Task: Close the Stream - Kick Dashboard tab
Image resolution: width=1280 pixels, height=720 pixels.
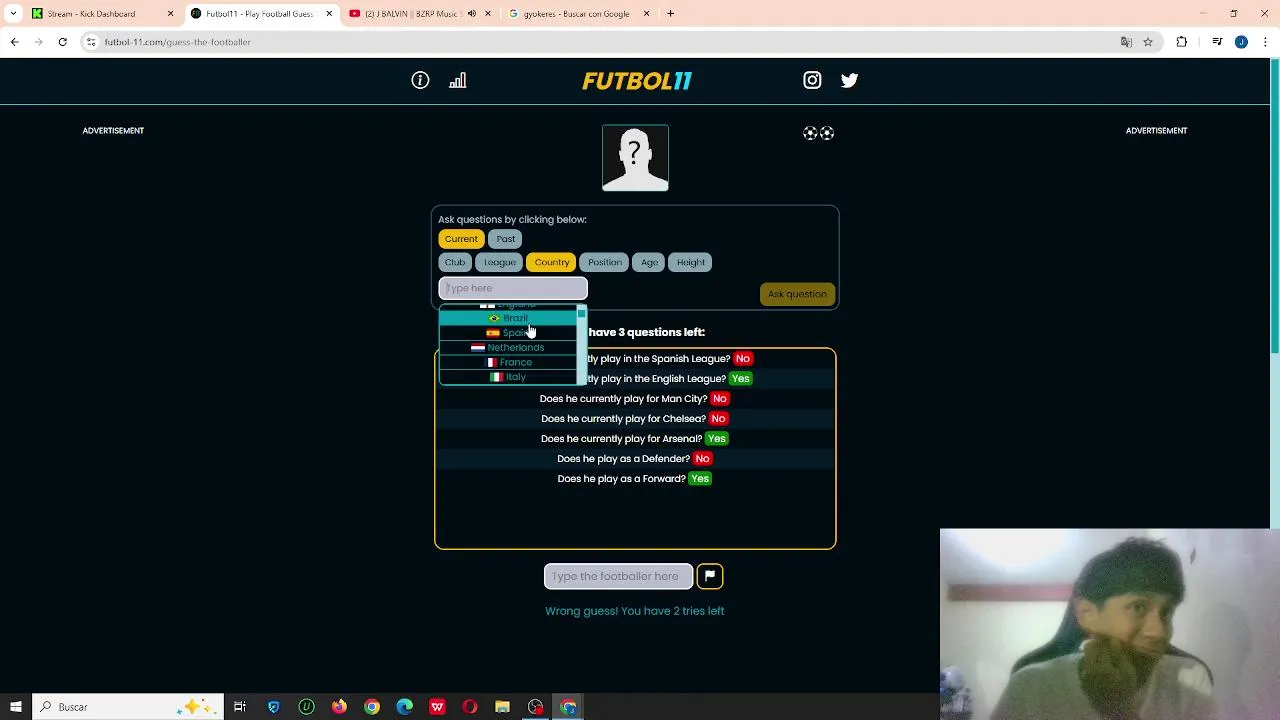Action: [170, 14]
